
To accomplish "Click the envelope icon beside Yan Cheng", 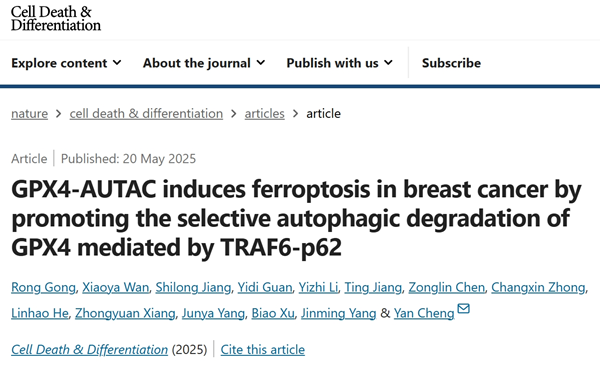I will (x=463, y=309).
